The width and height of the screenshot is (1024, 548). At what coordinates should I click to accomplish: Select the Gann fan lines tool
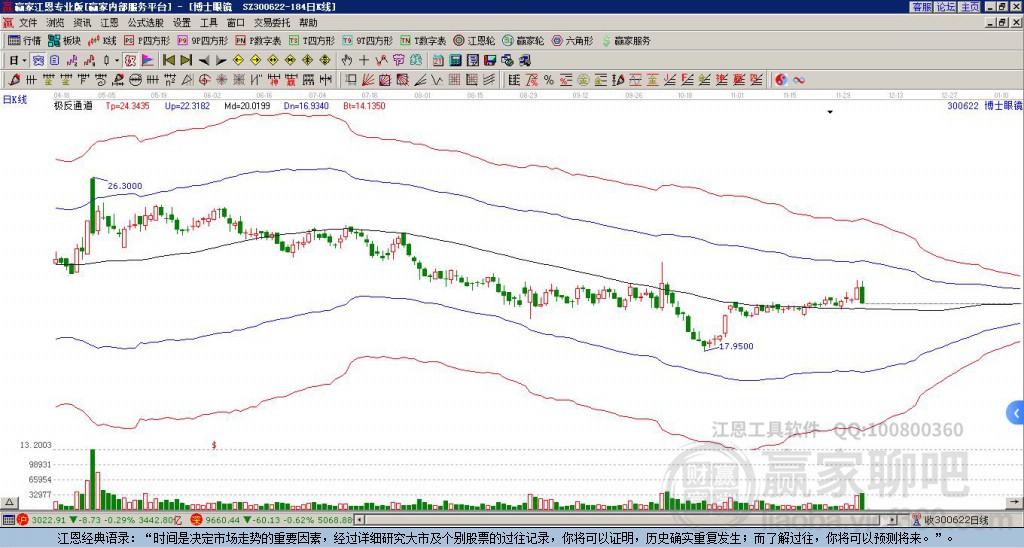(368, 80)
